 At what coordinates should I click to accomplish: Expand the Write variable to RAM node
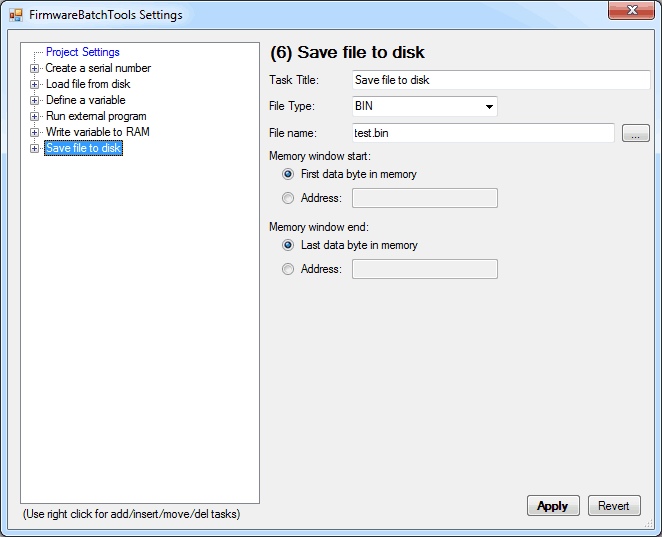(35, 132)
